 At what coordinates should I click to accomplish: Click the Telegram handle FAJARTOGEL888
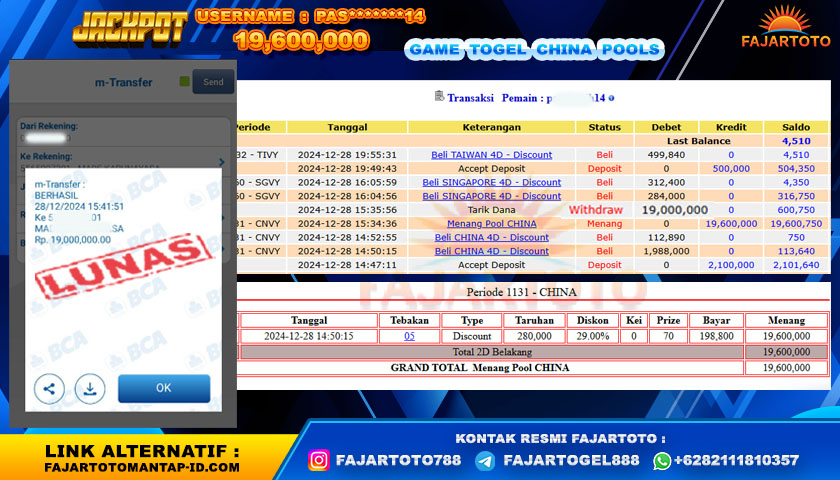[x=571, y=460]
